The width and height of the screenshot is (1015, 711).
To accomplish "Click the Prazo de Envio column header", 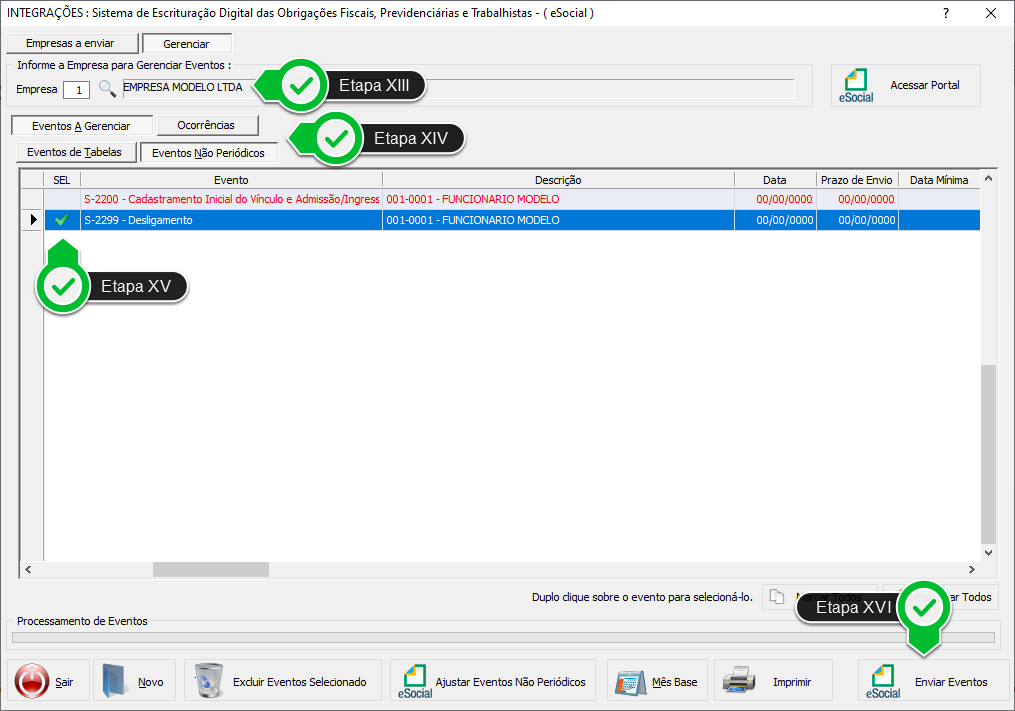I will click(856, 180).
